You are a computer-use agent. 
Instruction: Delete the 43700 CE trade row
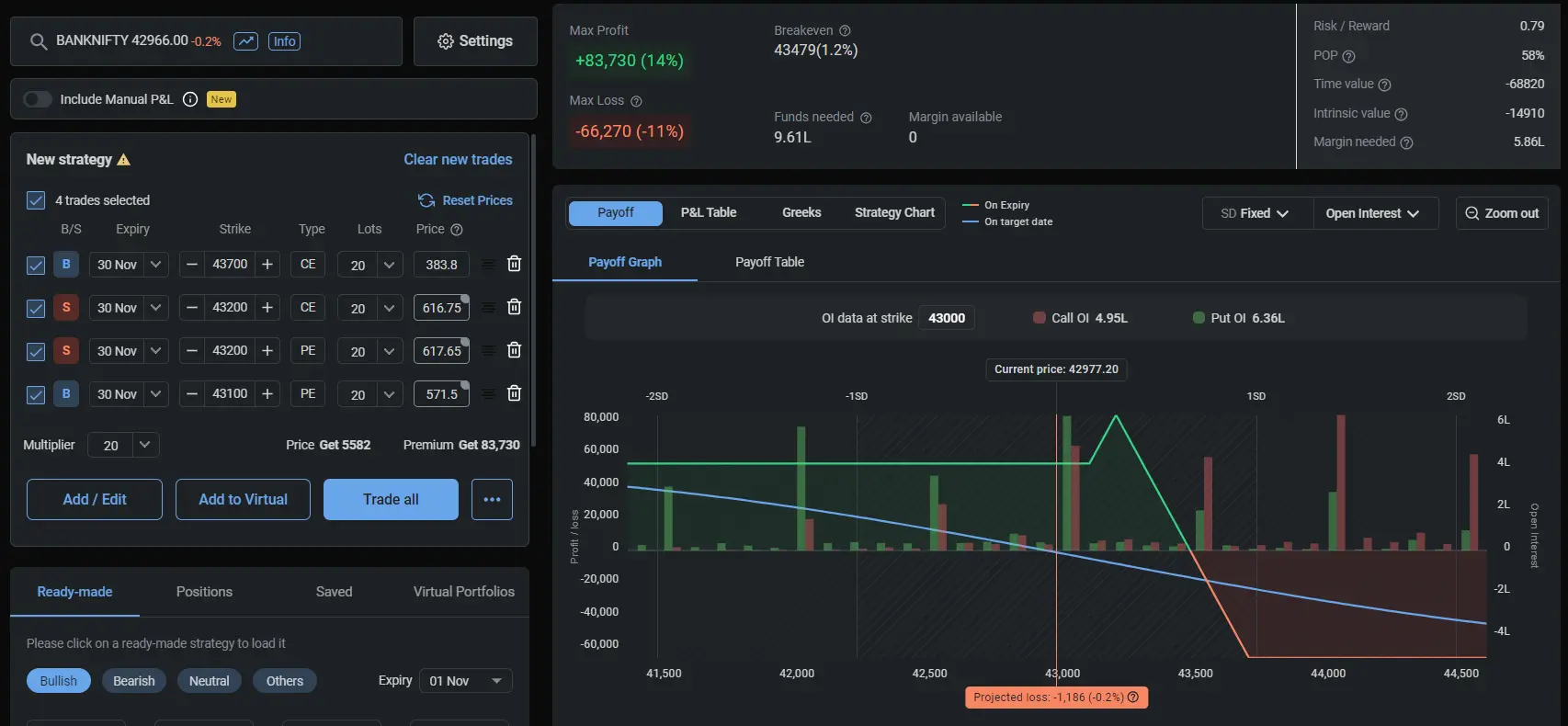tap(515, 264)
